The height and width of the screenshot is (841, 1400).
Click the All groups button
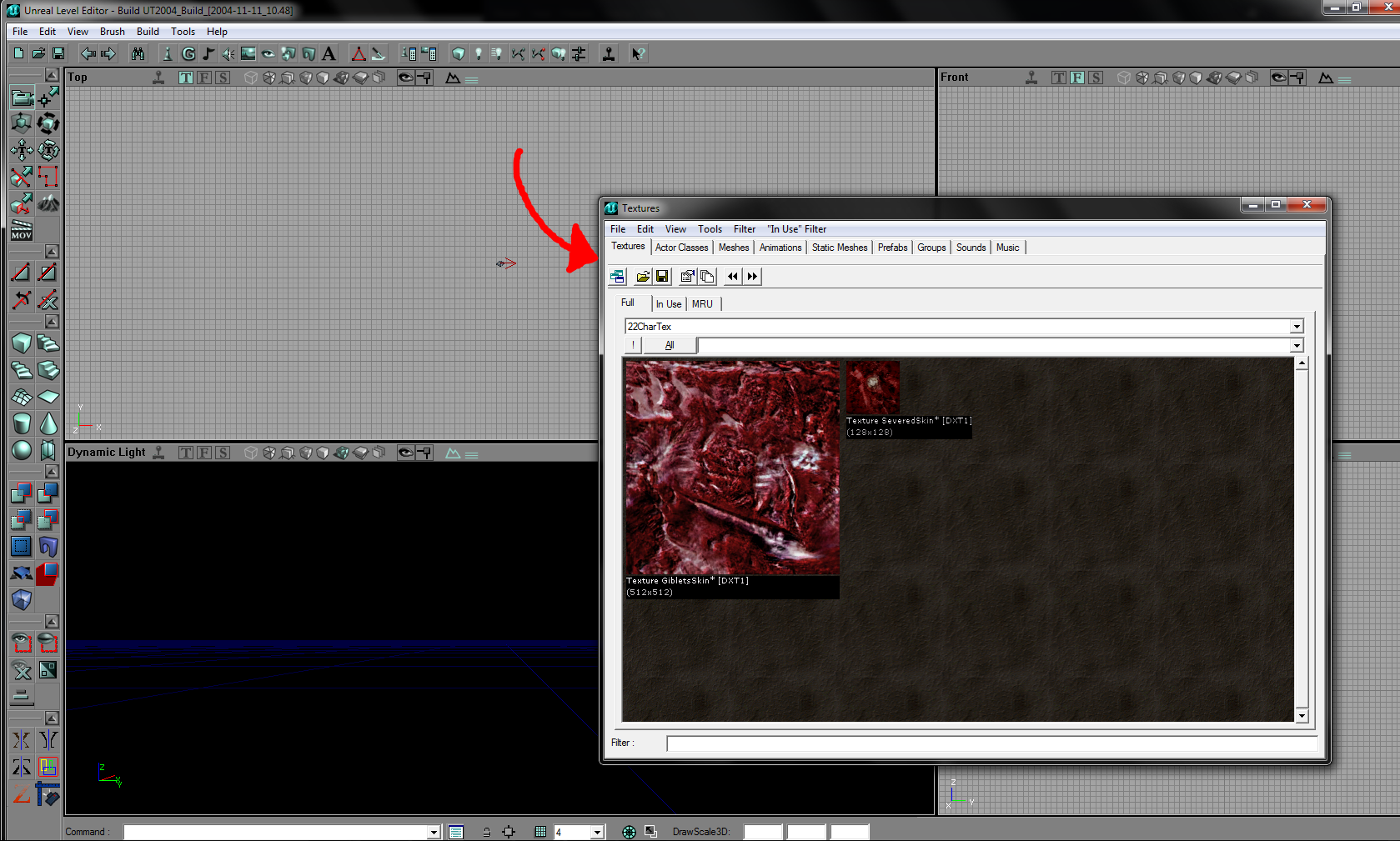670,345
